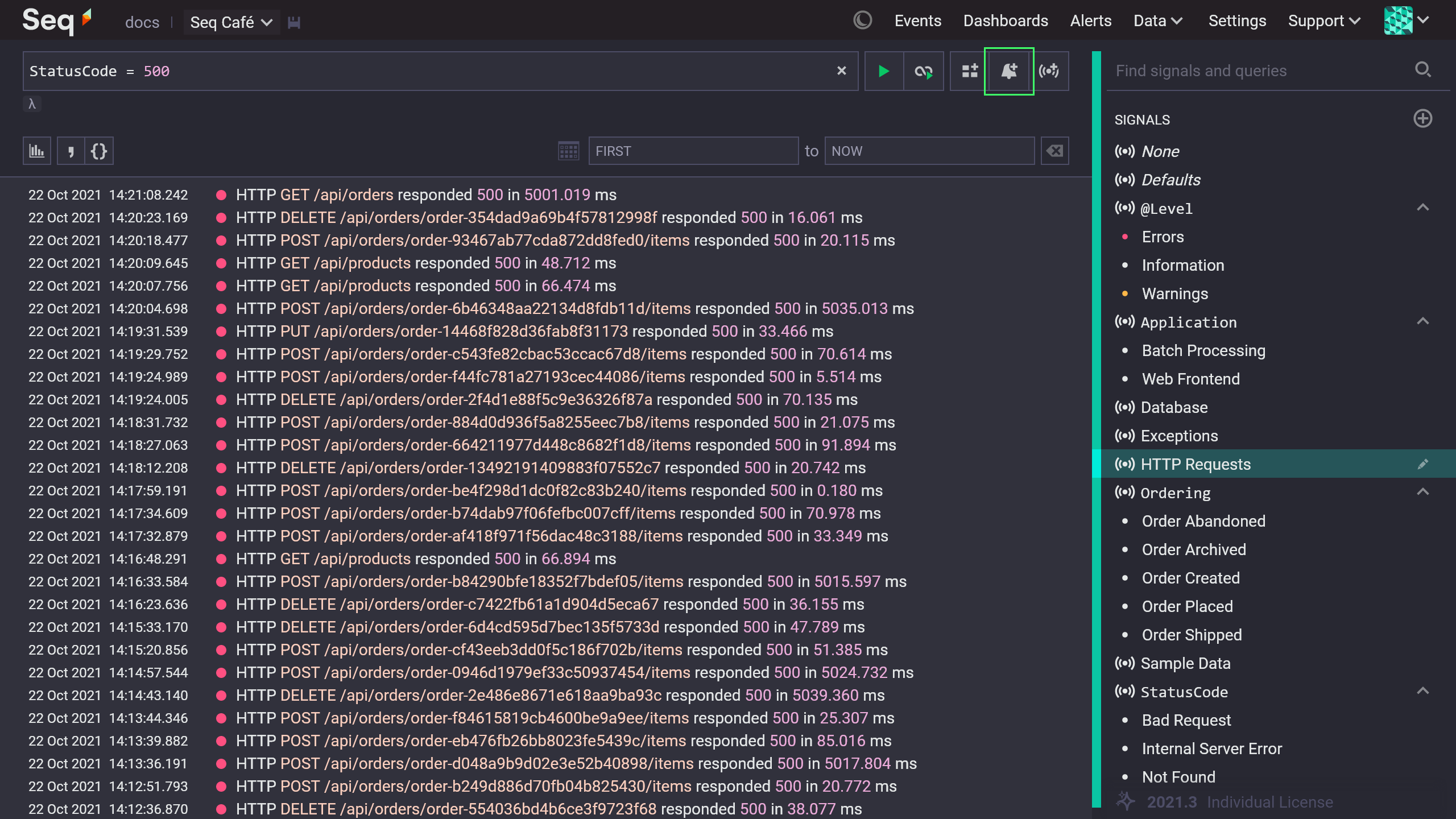Collapse the StatusCode signals group
Viewport: 1456px width, 819px height.
(1425, 690)
